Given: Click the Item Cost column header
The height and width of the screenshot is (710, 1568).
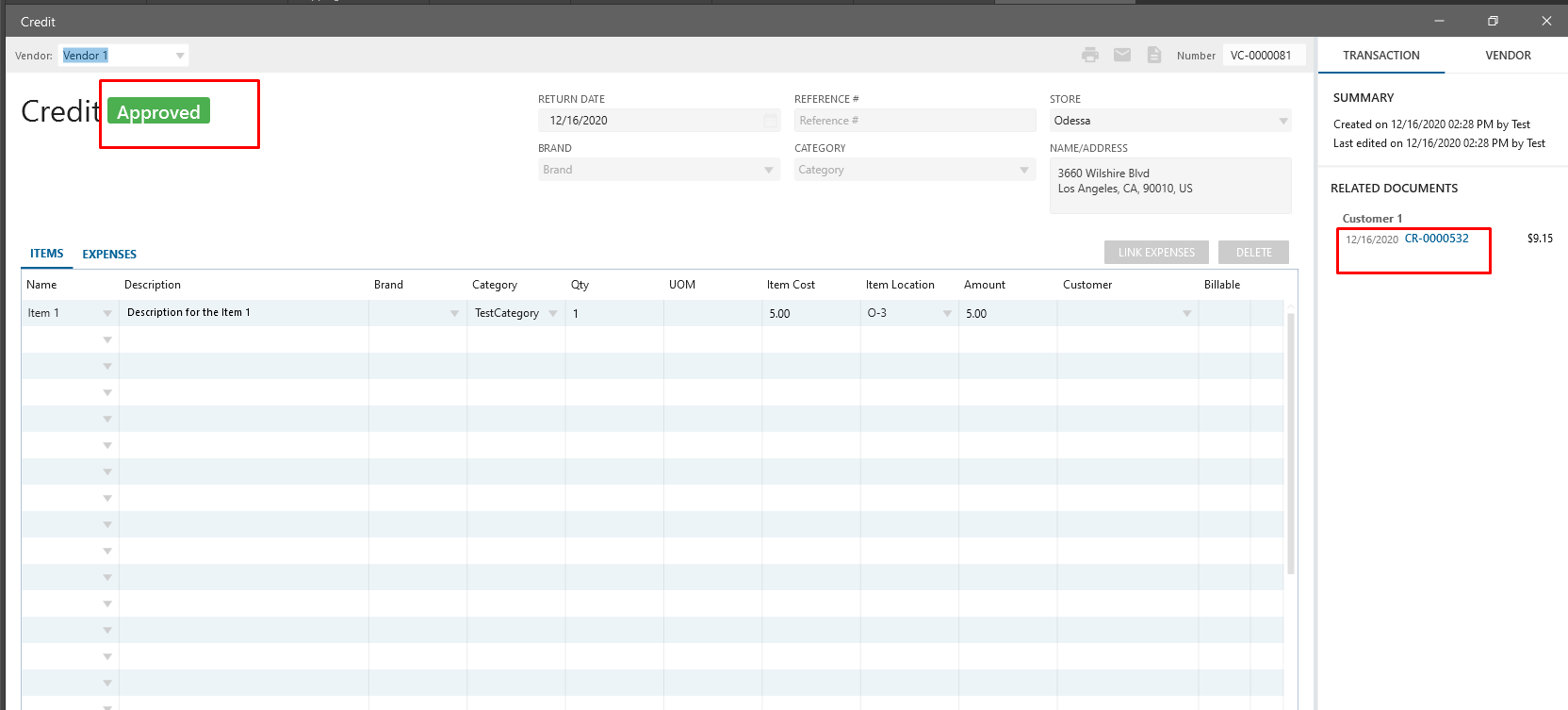Looking at the screenshot, I should click(791, 285).
